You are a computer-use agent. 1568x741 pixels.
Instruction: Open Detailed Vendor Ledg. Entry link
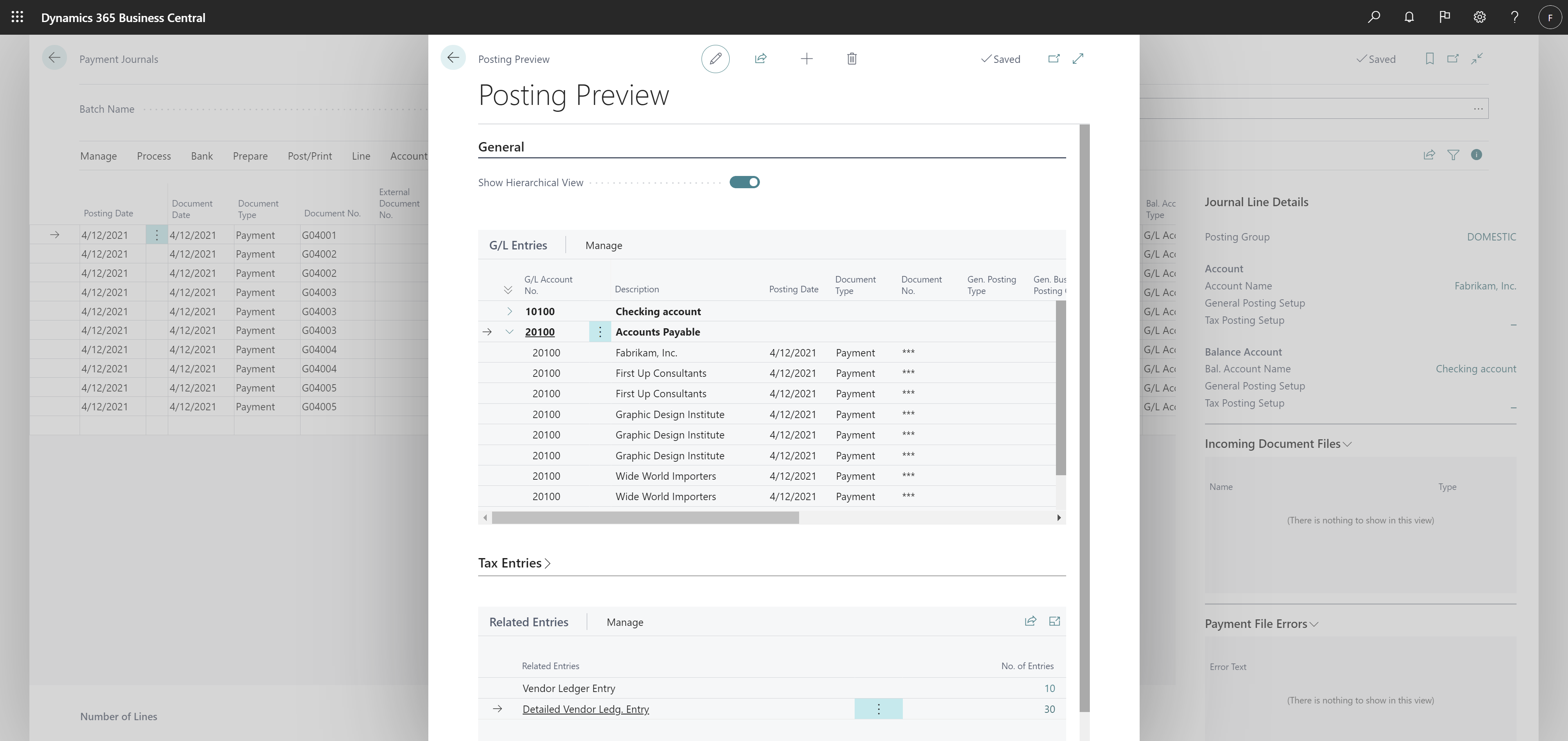coord(586,710)
